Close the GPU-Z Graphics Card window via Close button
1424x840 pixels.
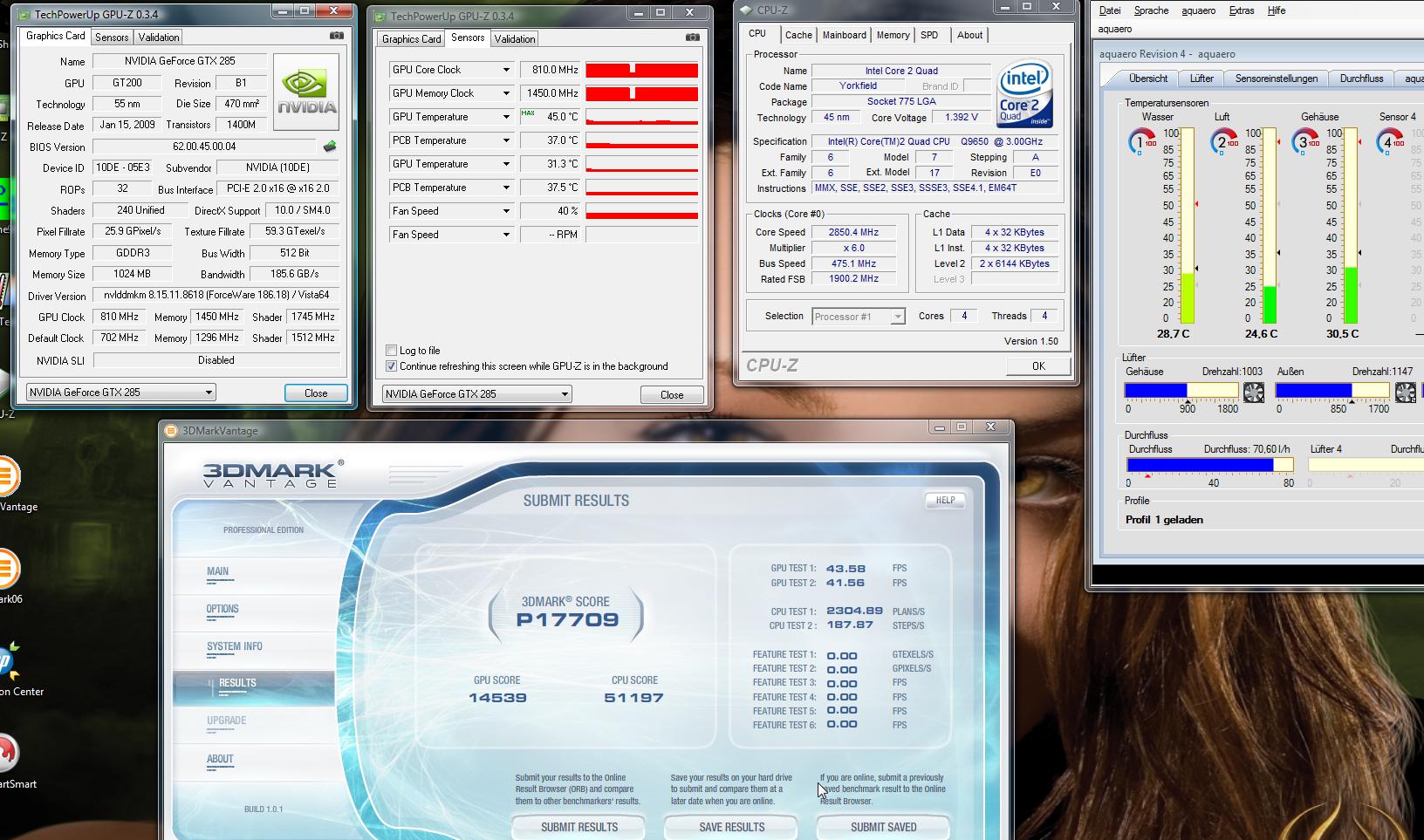[316, 393]
